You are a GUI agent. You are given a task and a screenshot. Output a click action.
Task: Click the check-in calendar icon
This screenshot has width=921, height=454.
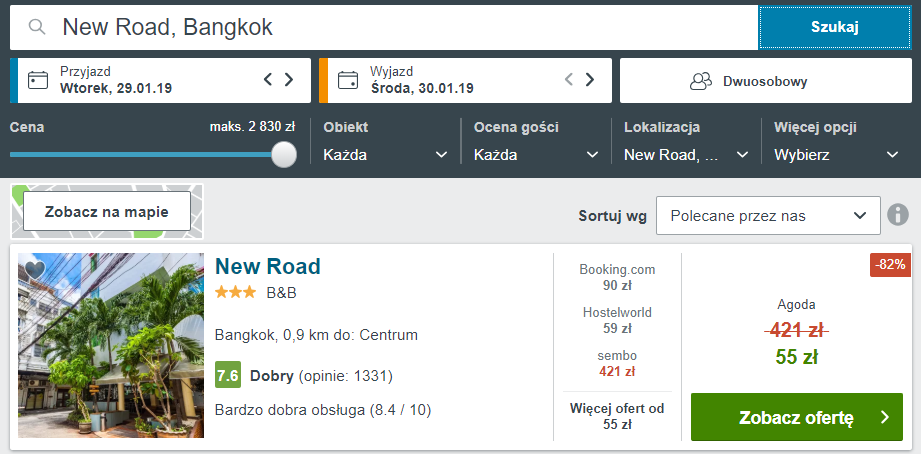[38, 80]
